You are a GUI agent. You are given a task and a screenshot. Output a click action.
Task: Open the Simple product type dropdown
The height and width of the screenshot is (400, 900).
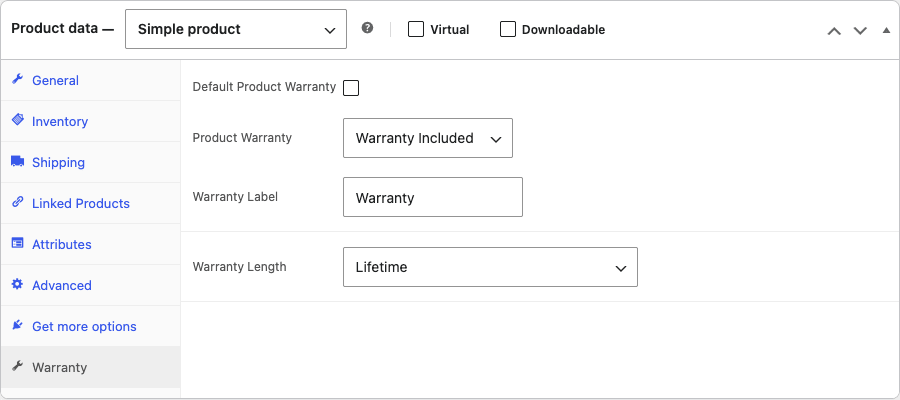(x=236, y=29)
